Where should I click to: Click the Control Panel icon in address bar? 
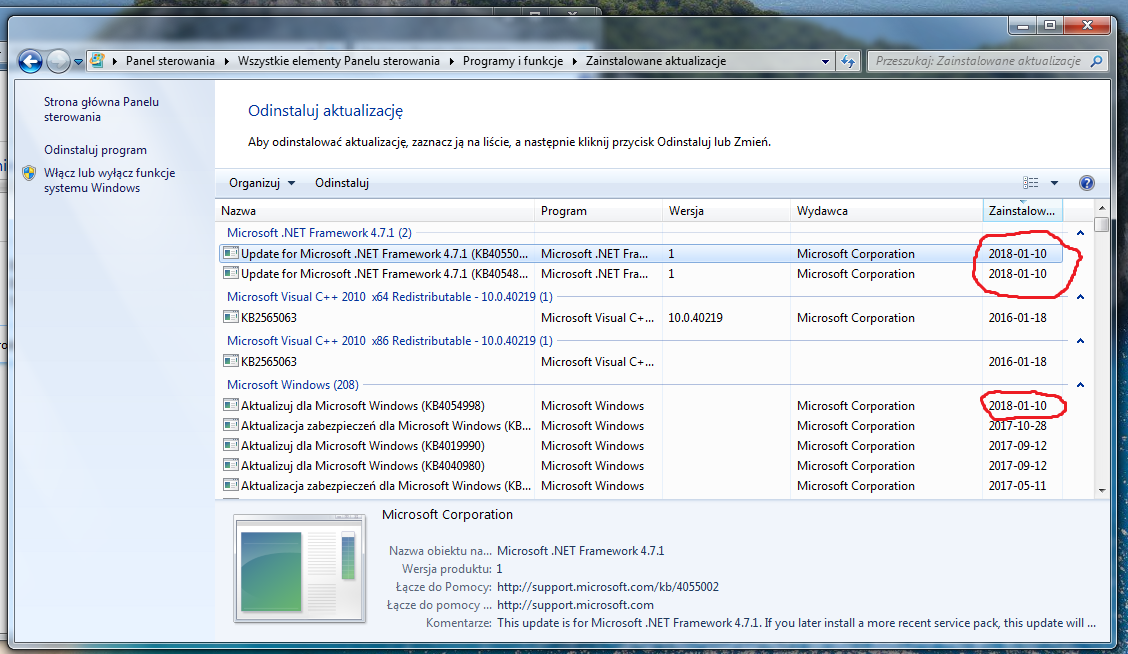pyautogui.click(x=97, y=61)
